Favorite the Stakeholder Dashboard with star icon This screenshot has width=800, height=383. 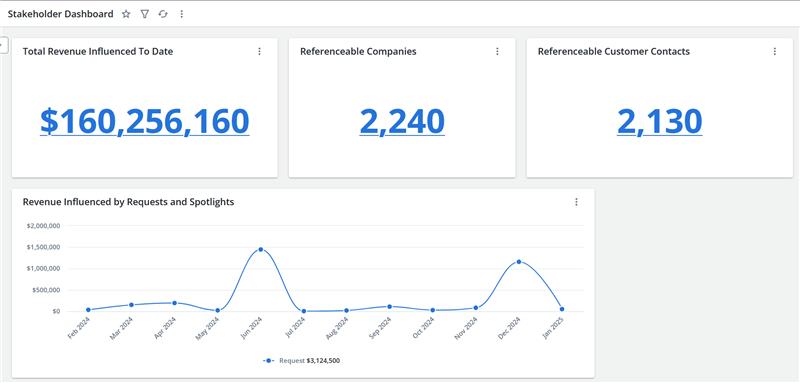[126, 14]
